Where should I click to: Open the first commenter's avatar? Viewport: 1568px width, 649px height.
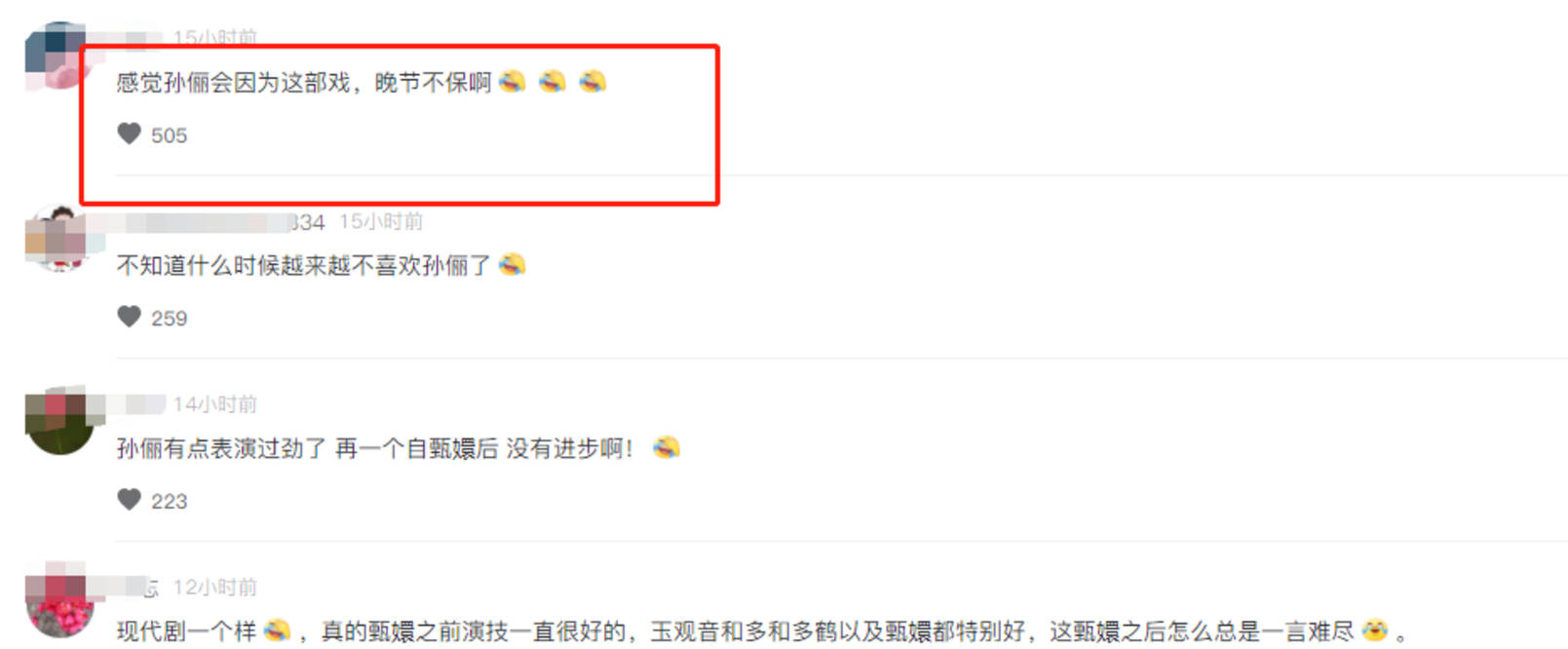point(59,57)
